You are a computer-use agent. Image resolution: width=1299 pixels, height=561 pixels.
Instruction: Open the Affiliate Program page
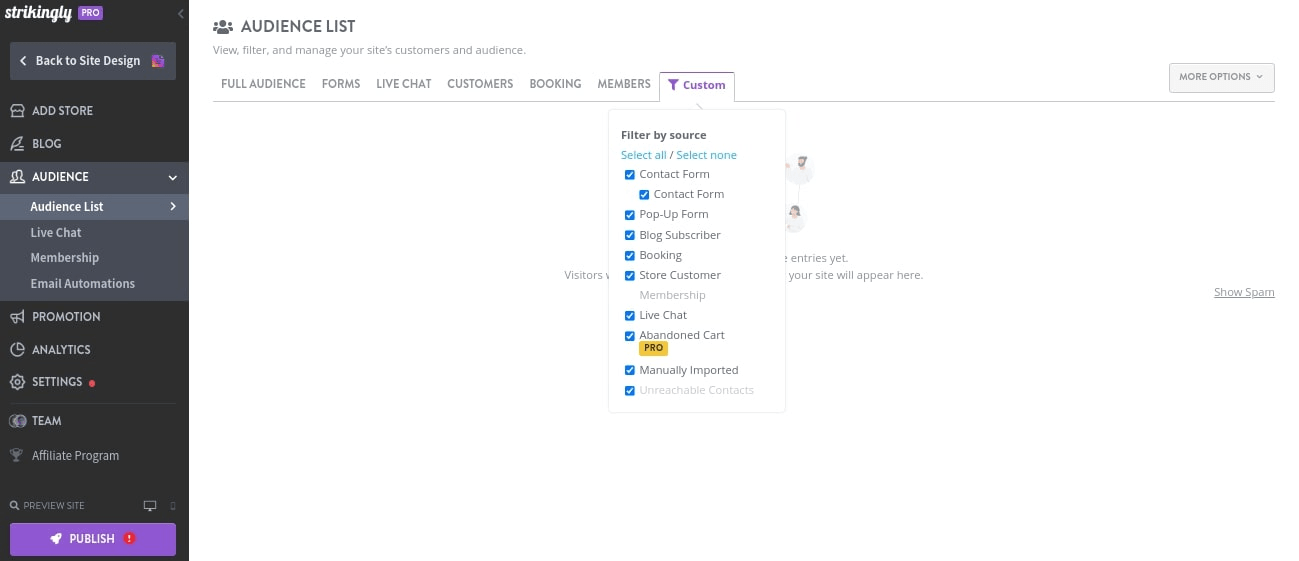[x=75, y=456]
